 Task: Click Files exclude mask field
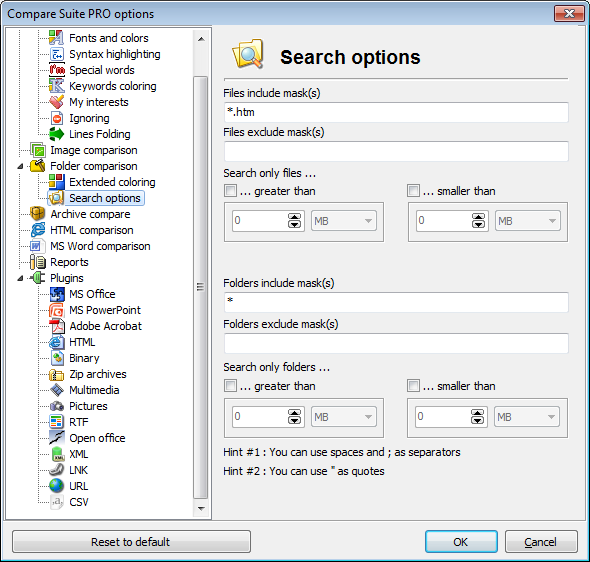coord(396,151)
